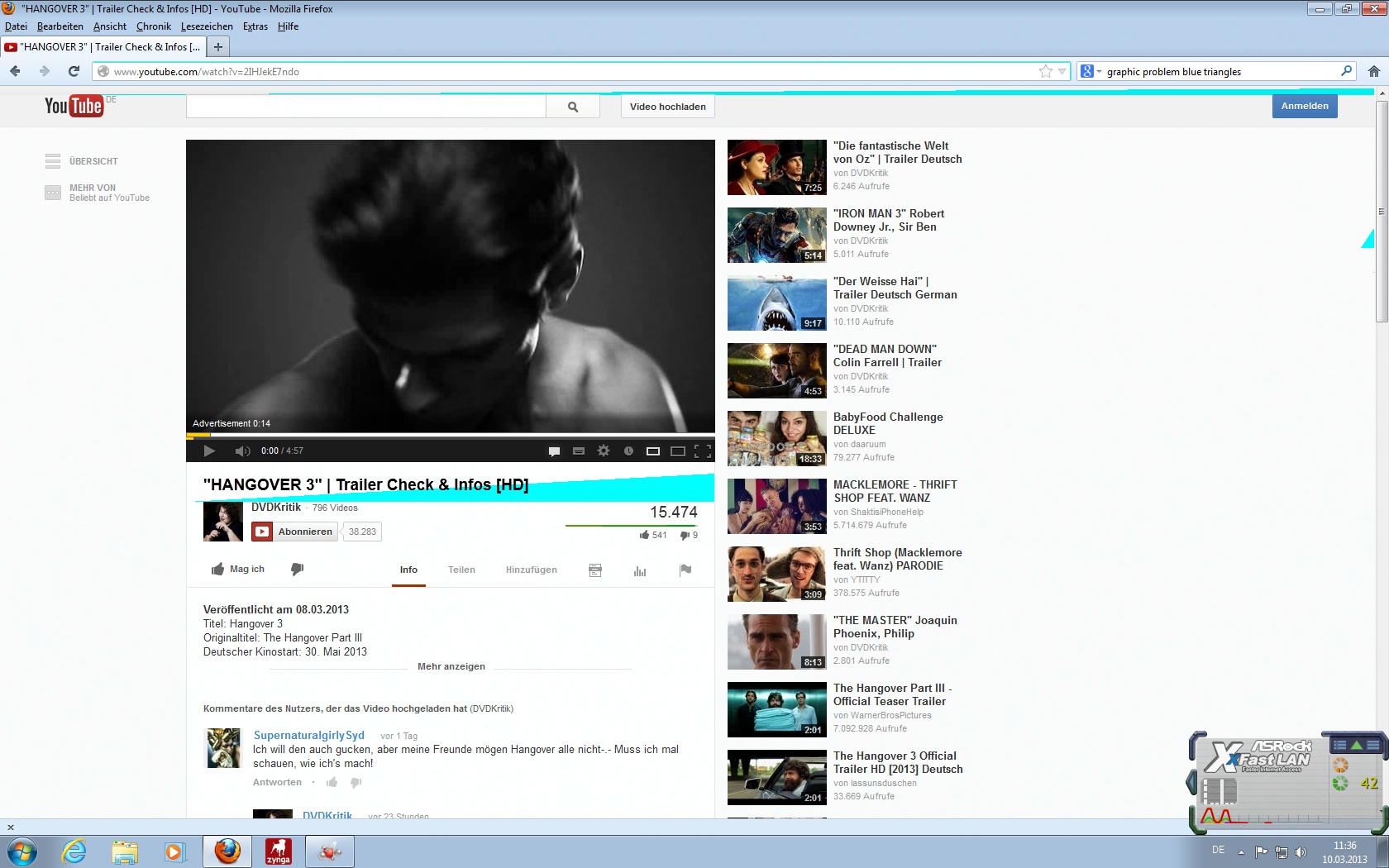Click the video progress bar
The width and height of the screenshot is (1389, 868).
(451, 434)
